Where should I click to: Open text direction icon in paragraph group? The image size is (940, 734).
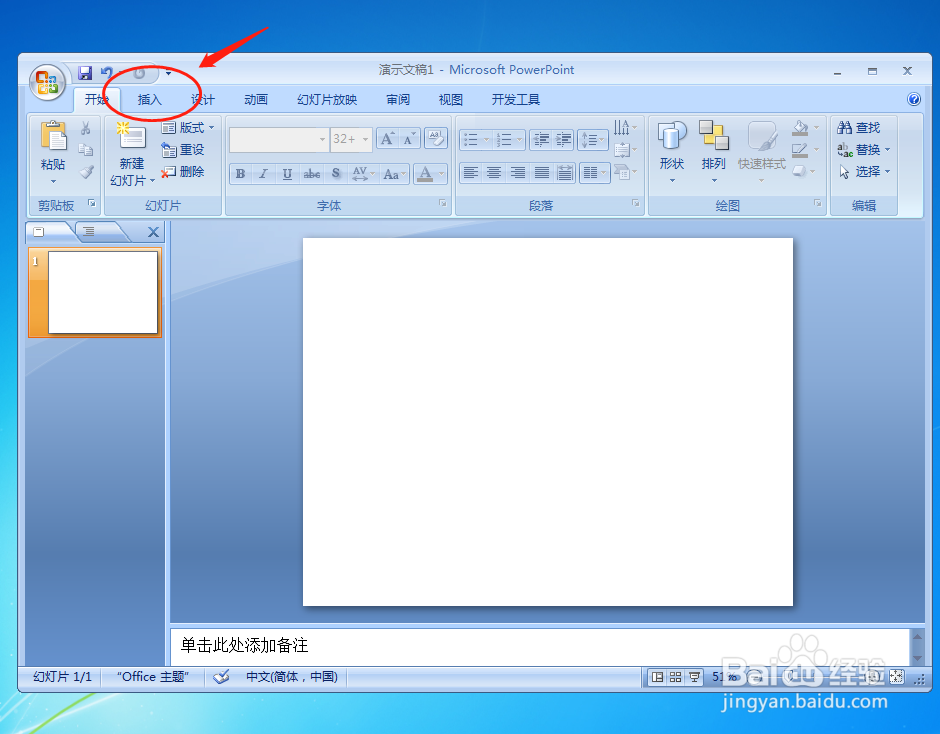coord(625,128)
